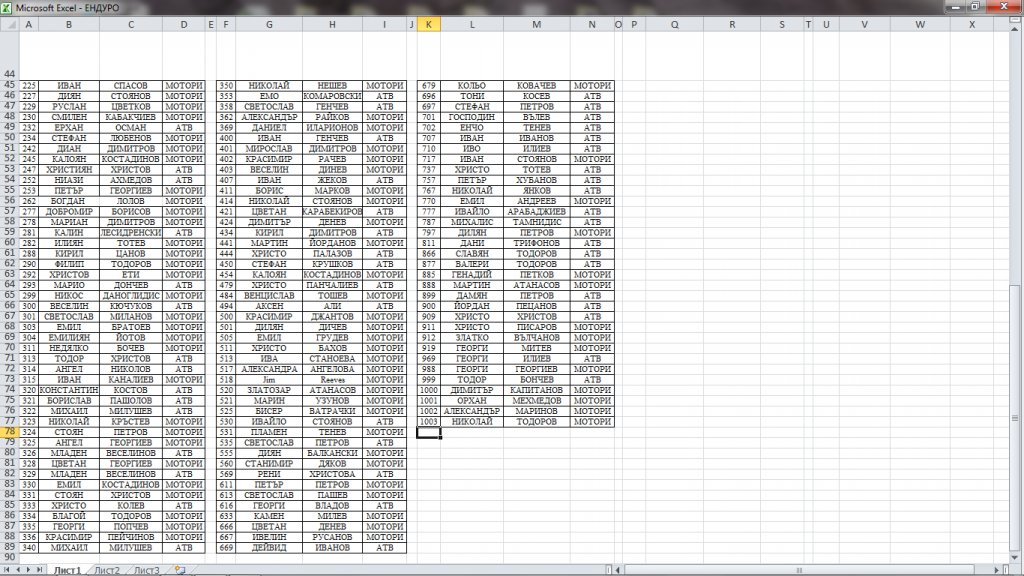
Task: Select row 60 header
Action: pos(9,242)
